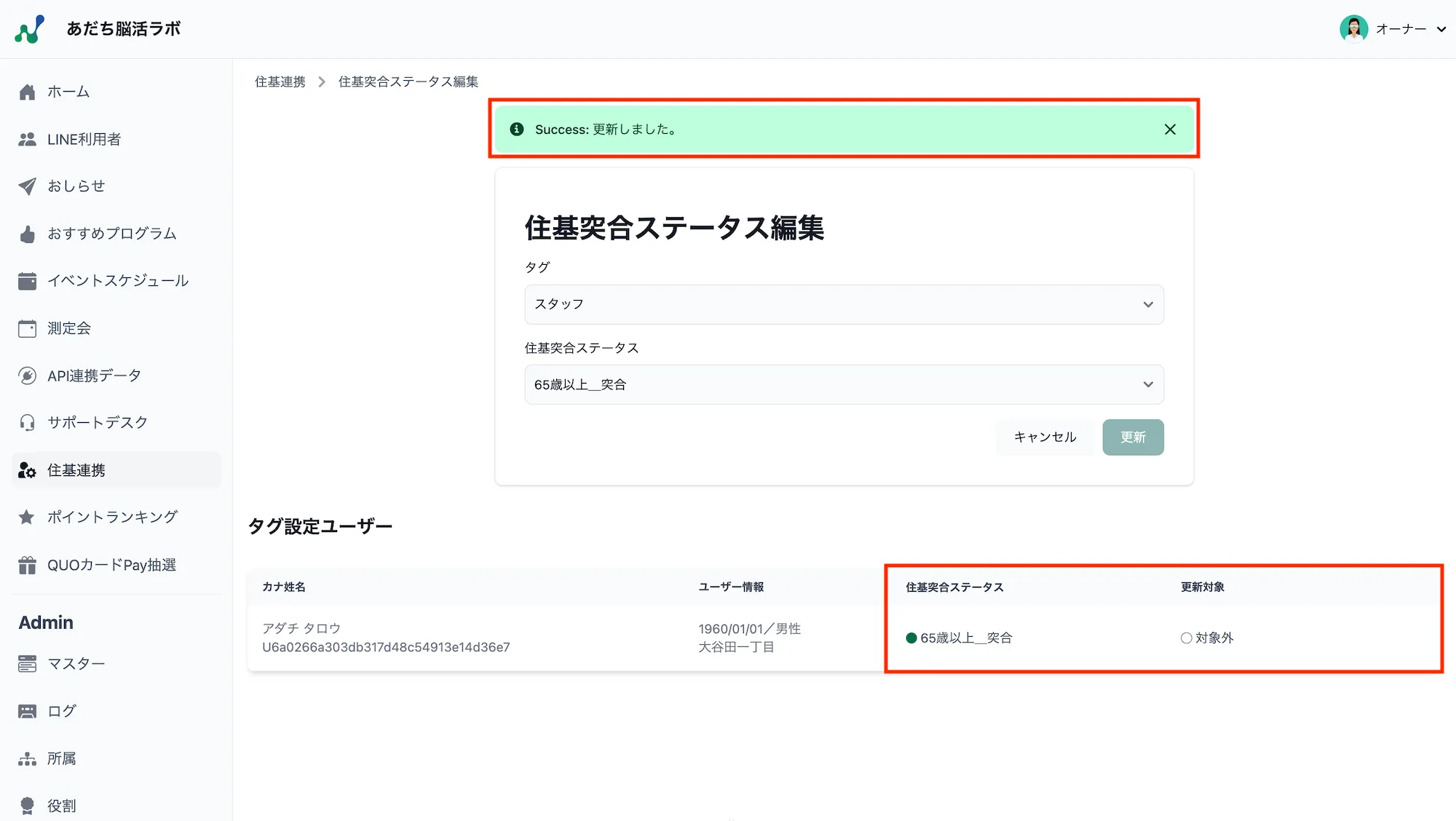Click the 住基突合ステータス編集 breadcrumb

(x=408, y=81)
